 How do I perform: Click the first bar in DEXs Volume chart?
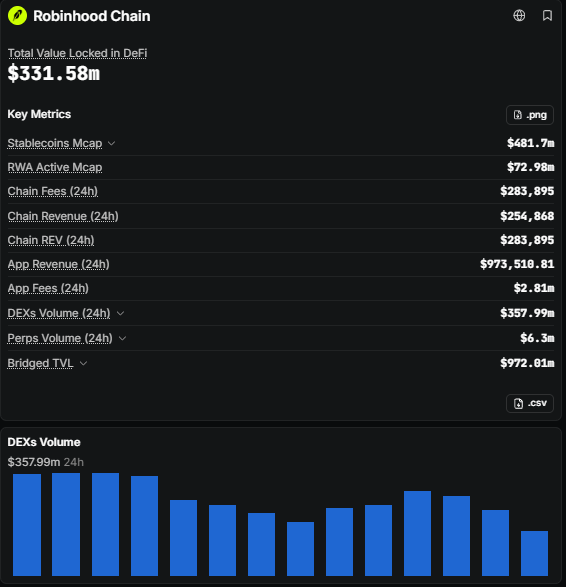[x=27, y=525]
